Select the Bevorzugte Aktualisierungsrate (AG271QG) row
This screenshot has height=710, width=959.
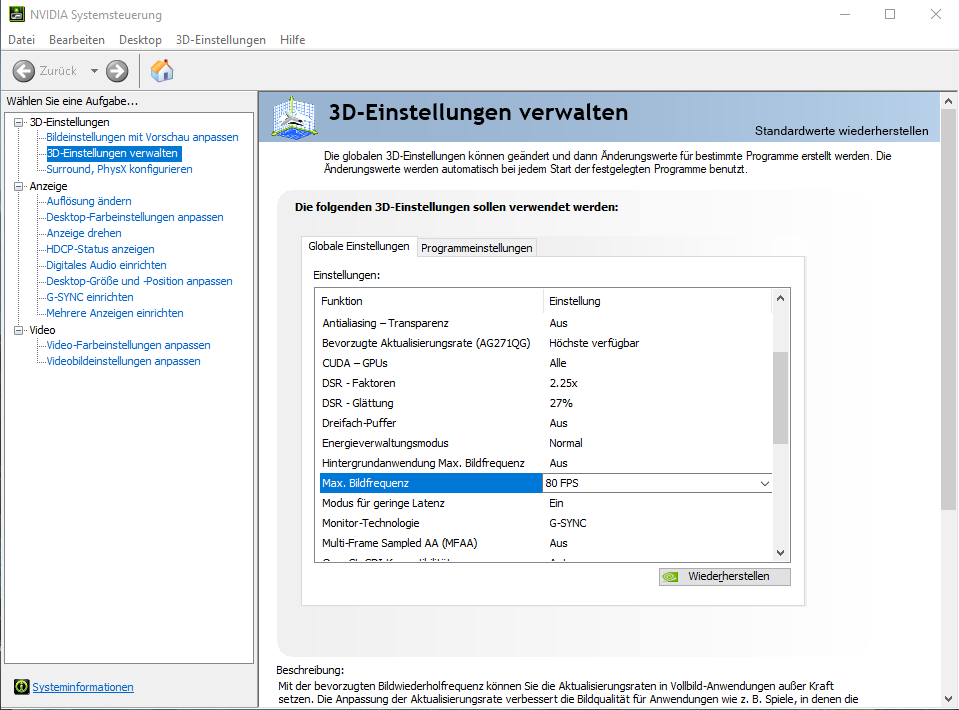tap(546, 343)
